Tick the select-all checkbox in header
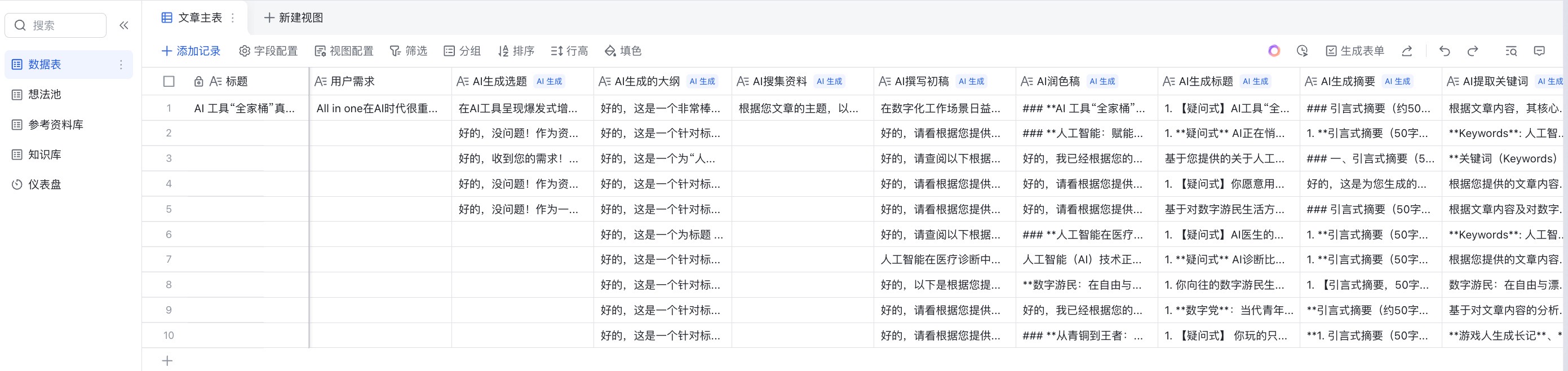Viewport: 1568px width, 371px height. (169, 82)
